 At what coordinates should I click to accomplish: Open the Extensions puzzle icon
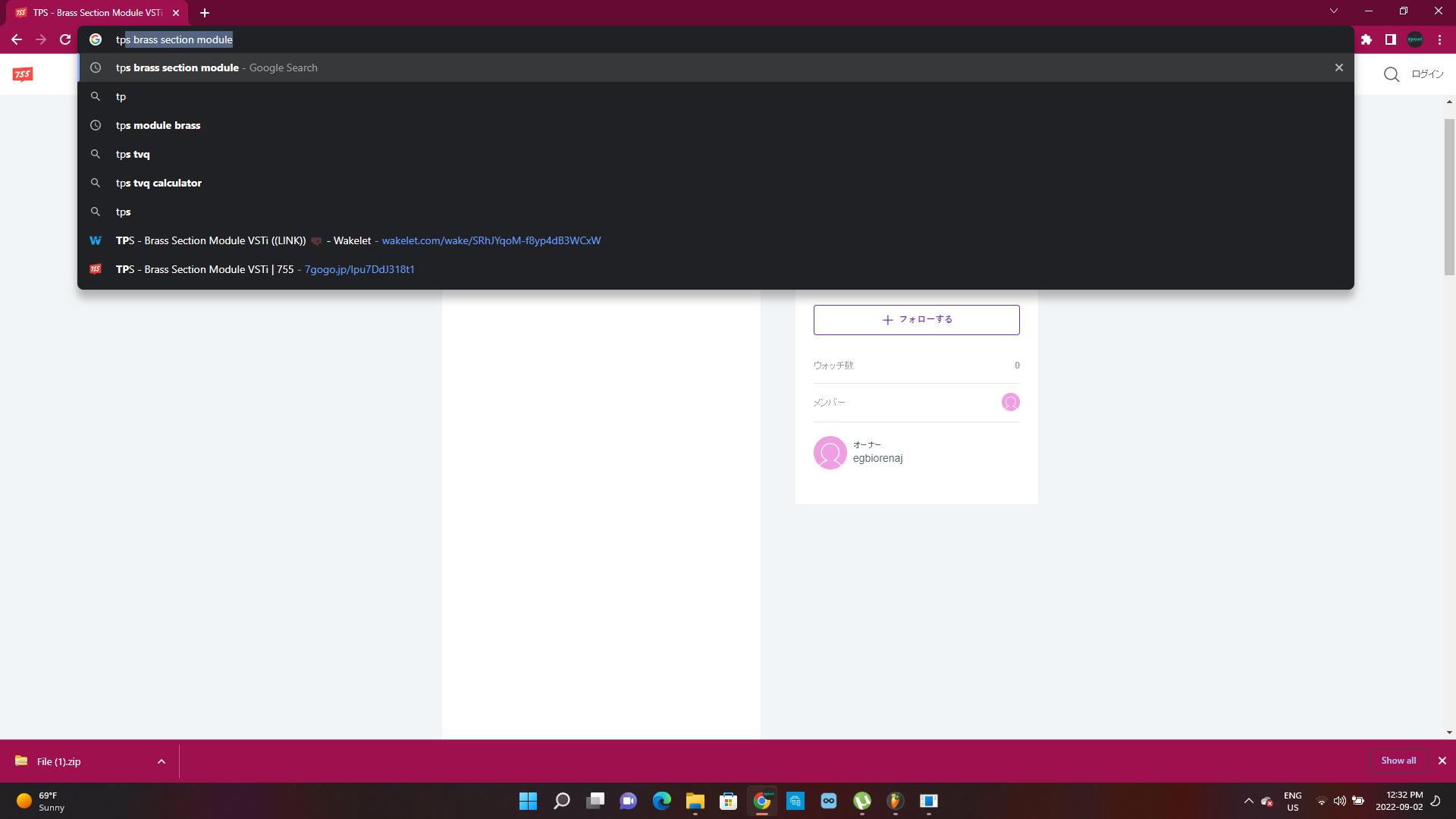[1367, 39]
